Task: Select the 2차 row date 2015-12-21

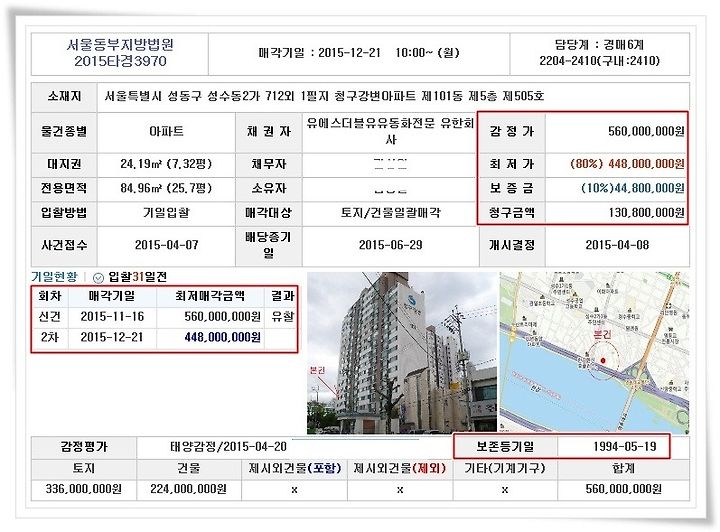Action: (112, 337)
